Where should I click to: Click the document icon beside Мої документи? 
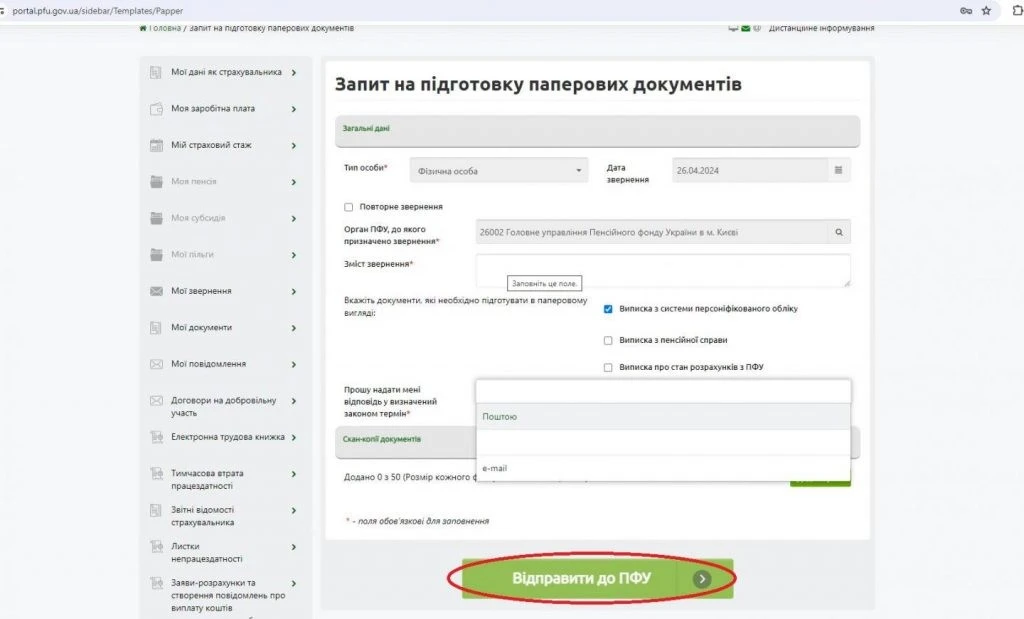pyautogui.click(x=156, y=328)
